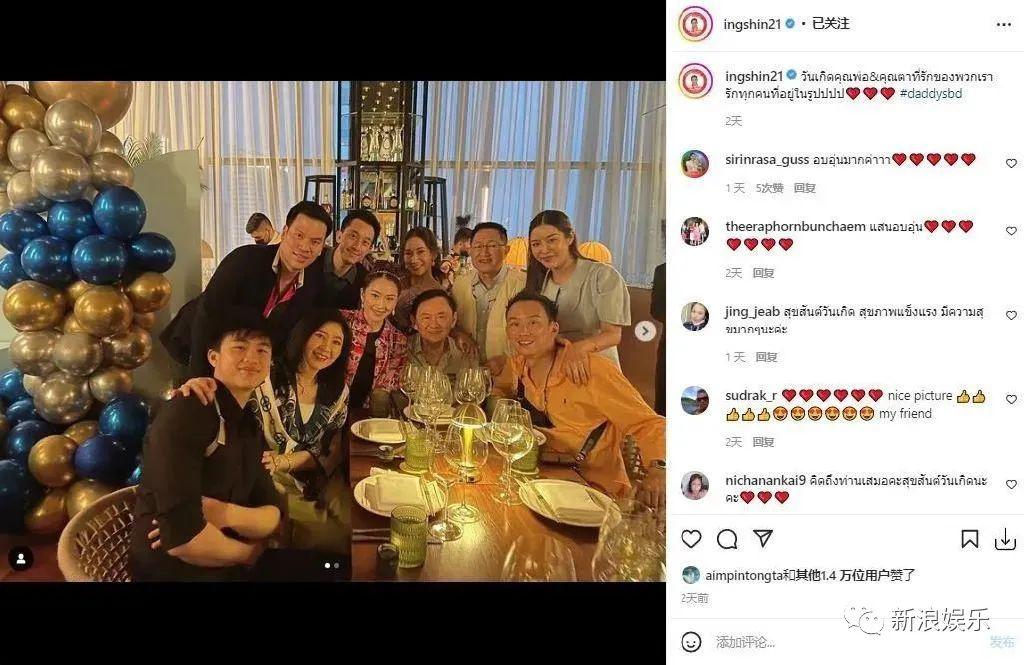Open the three-dot more options menu
Viewport: 1024px width, 665px height.
point(1004,24)
